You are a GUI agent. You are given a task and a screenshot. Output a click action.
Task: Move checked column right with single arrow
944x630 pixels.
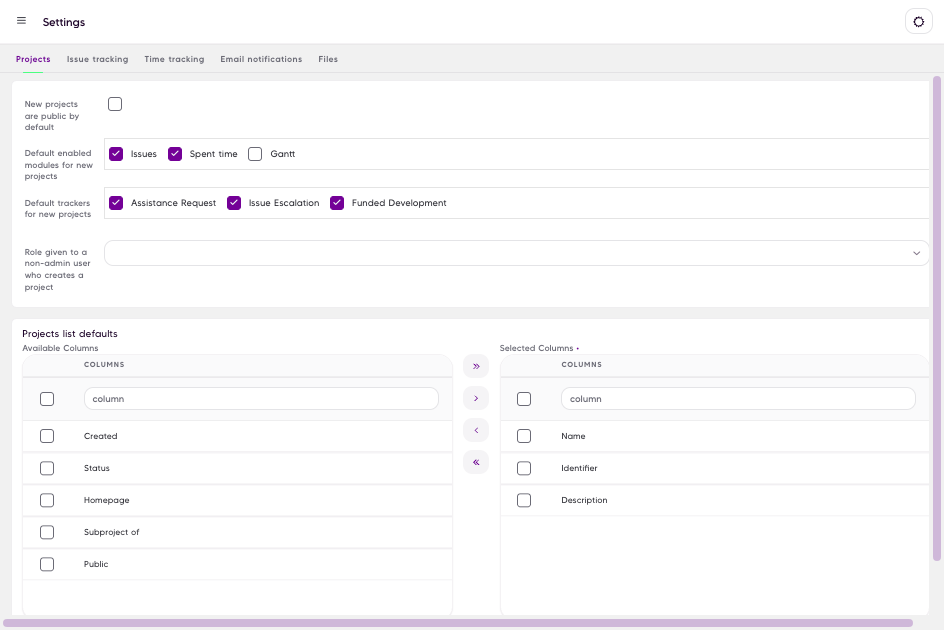pyautogui.click(x=476, y=398)
